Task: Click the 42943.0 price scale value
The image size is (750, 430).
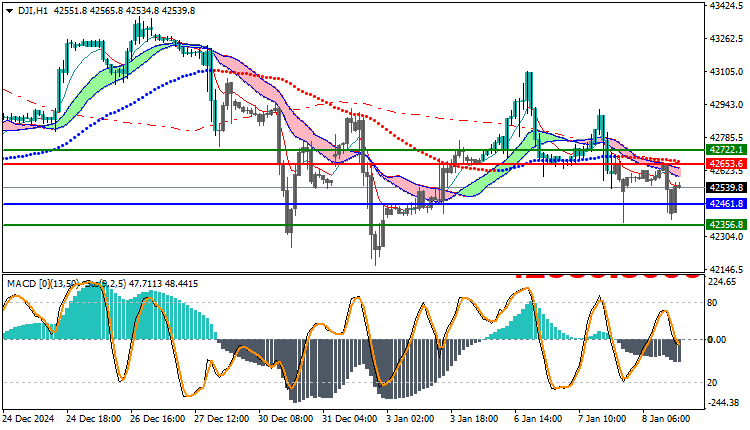Action: [x=727, y=104]
